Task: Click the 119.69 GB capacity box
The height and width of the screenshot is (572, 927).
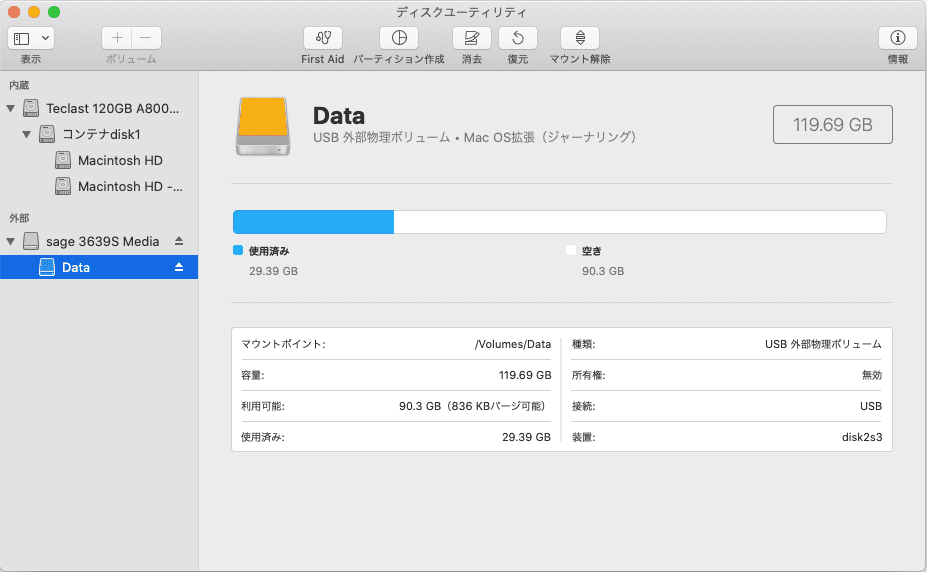Action: pyautogui.click(x=832, y=125)
